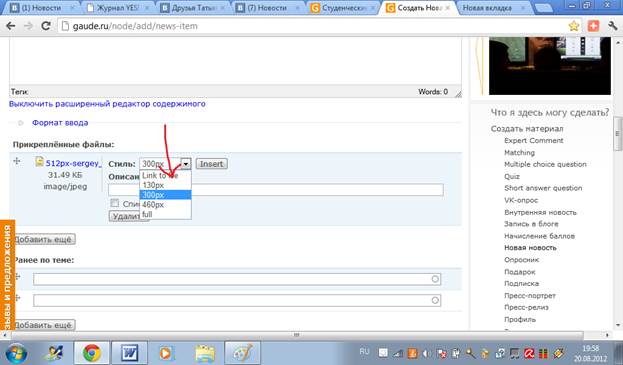Open Google Chrome from the taskbar
Screen dimensions: 623x365
(x=92, y=353)
